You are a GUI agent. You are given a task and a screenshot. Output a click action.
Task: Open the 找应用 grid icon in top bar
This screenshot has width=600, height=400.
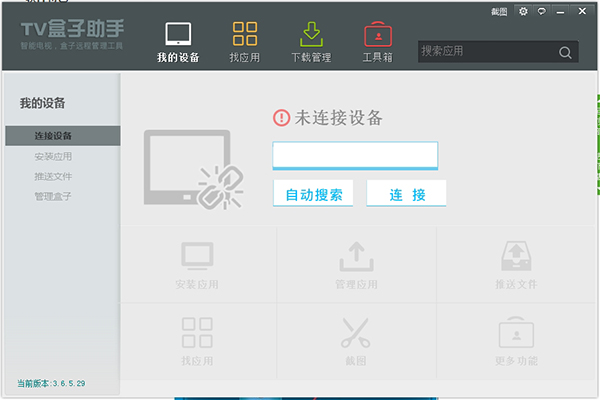click(x=245, y=34)
